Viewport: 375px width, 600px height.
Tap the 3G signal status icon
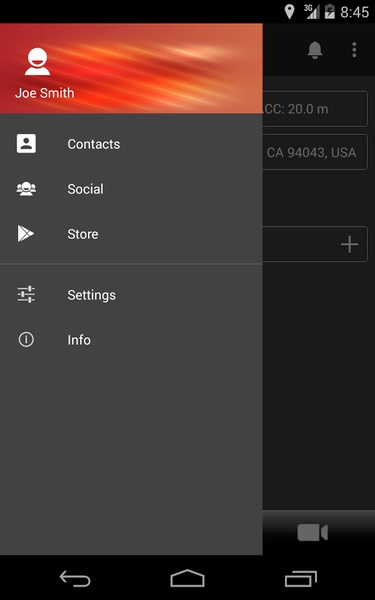(x=312, y=11)
